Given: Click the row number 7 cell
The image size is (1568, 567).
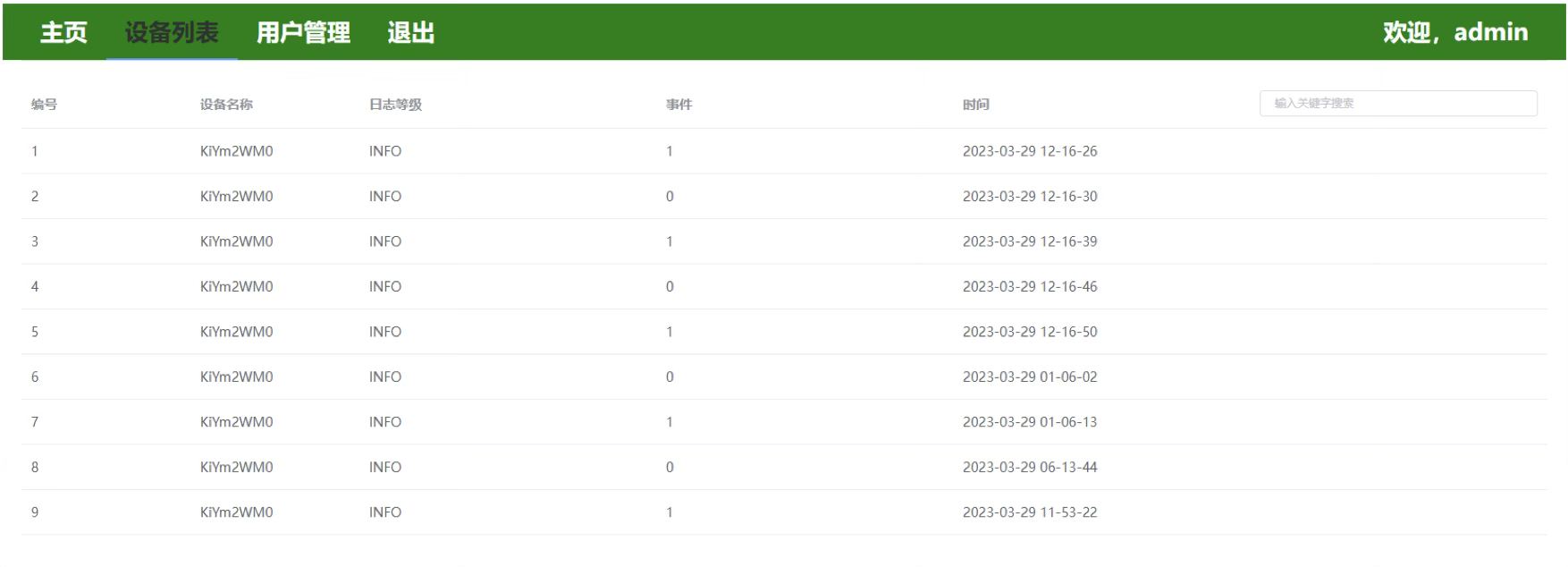Looking at the screenshot, I should tap(35, 422).
